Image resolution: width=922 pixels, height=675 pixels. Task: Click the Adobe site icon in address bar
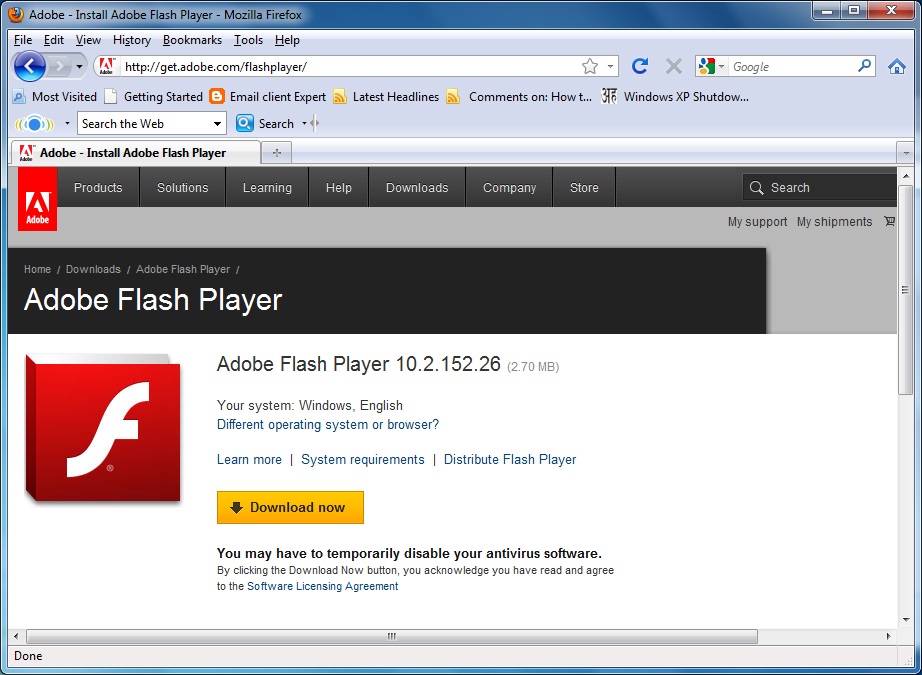[106, 66]
